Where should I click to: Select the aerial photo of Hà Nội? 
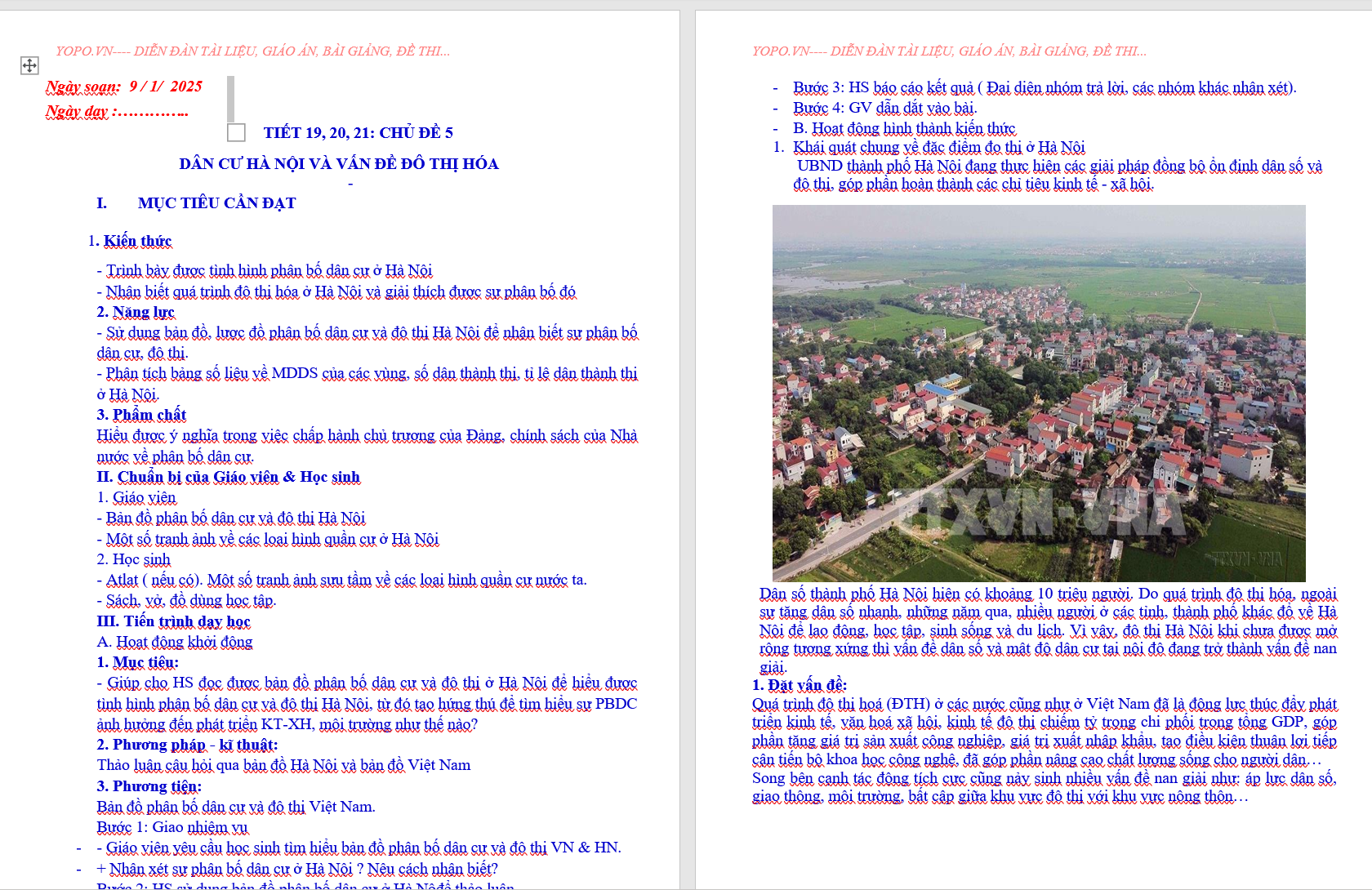click(x=1039, y=393)
